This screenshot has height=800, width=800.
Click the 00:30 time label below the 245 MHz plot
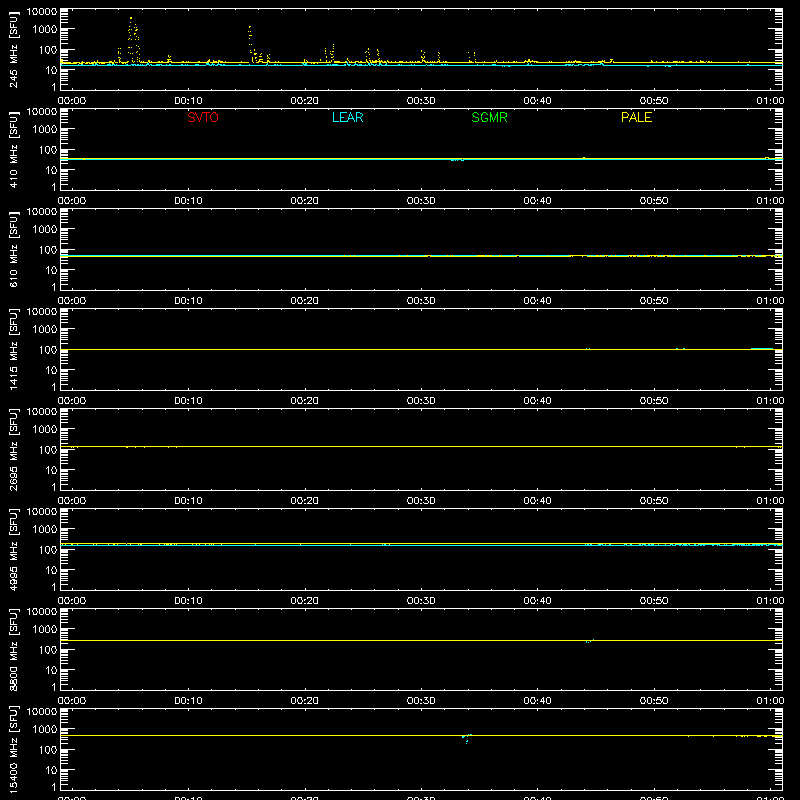421,101
